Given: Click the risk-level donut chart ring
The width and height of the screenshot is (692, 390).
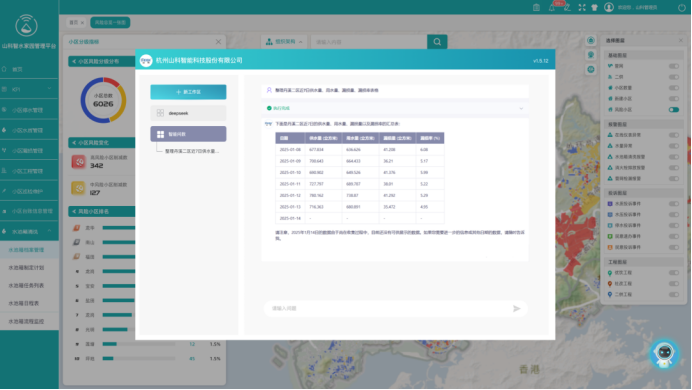Looking at the screenshot, I should [x=103, y=100].
